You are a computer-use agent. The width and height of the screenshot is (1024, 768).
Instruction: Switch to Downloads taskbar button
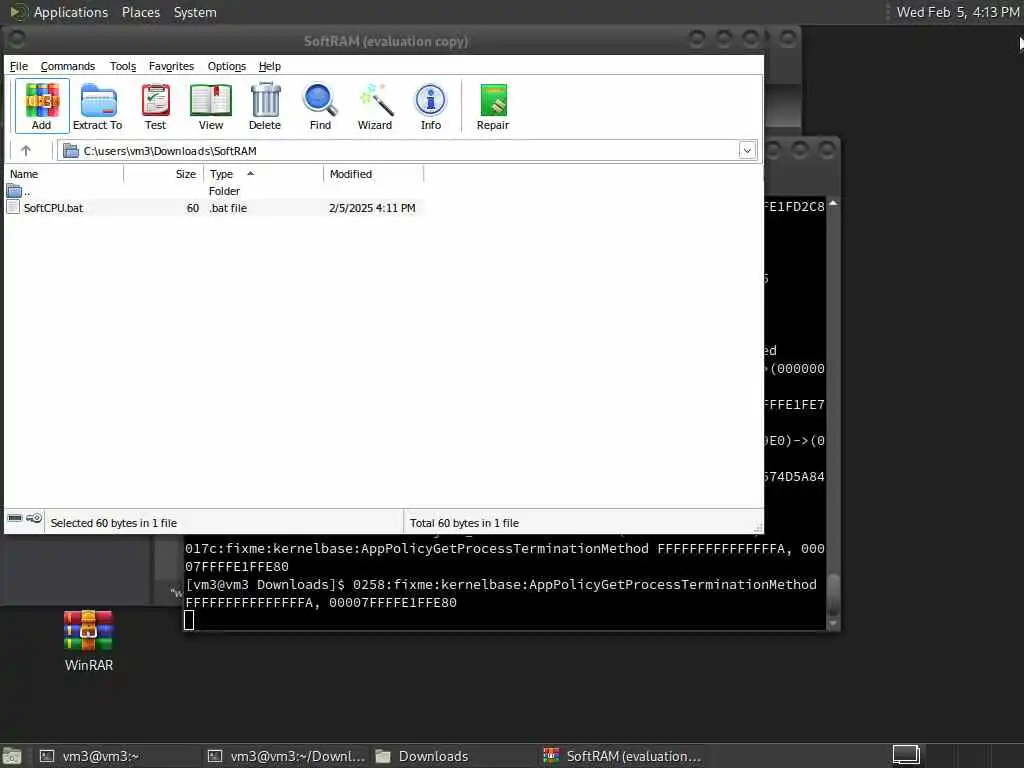coord(454,756)
